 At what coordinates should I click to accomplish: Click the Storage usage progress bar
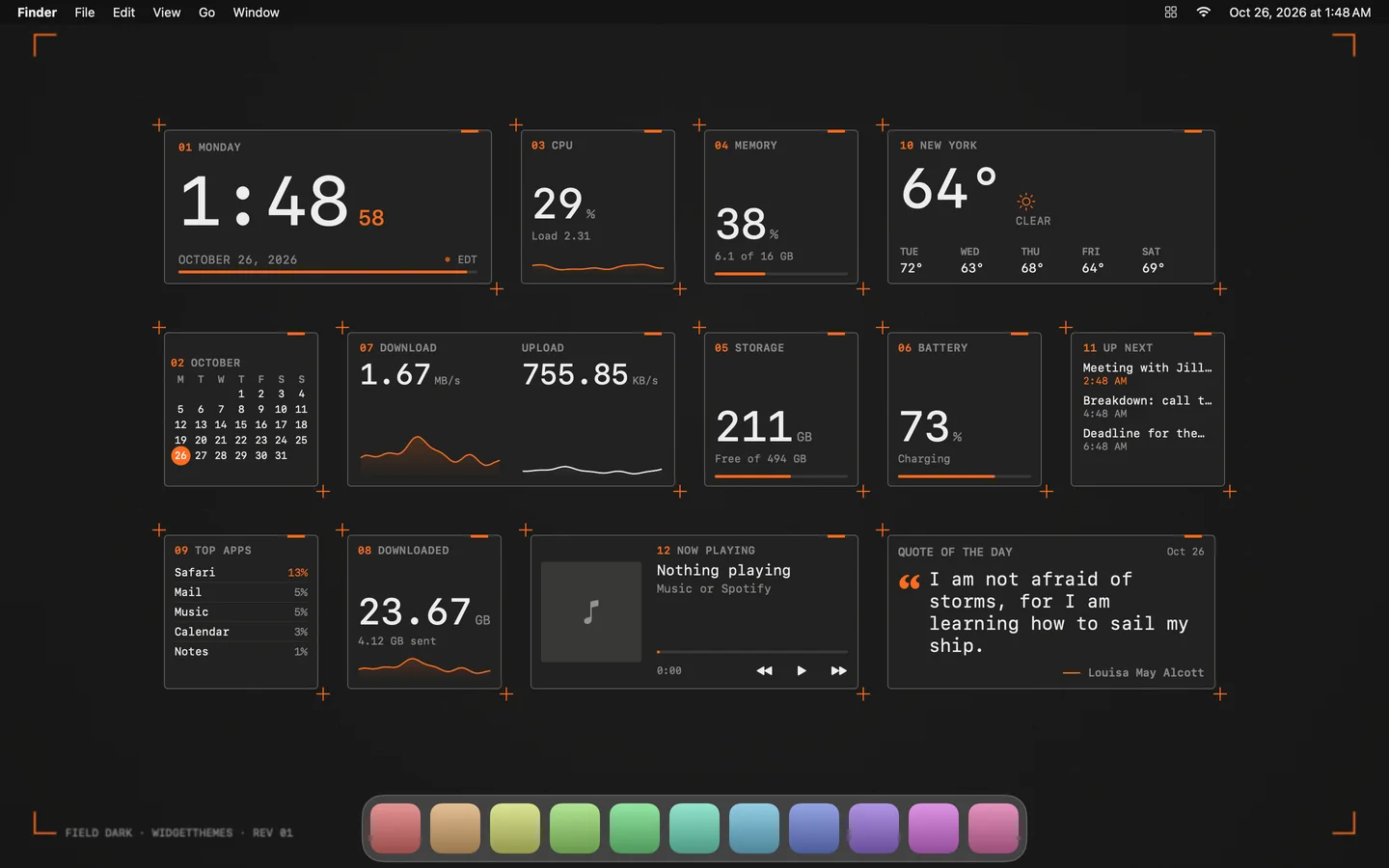click(781, 476)
